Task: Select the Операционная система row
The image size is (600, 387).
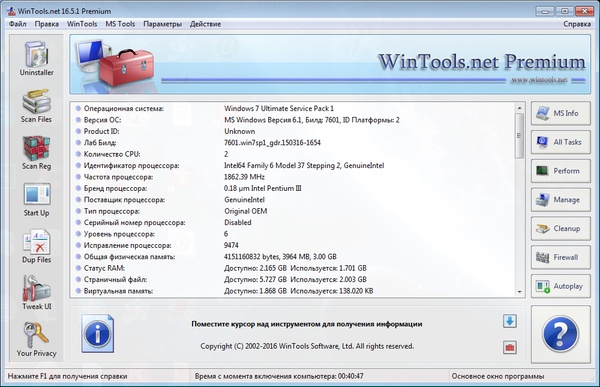Action: [293, 109]
